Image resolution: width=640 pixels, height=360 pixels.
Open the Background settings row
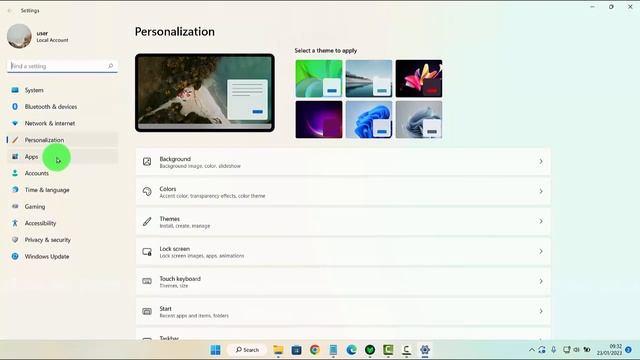pos(343,162)
